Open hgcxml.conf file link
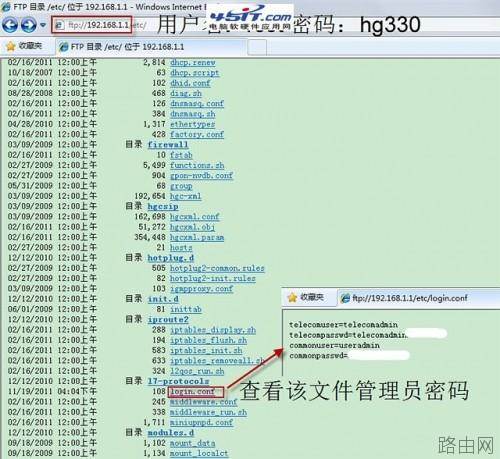 [195, 217]
